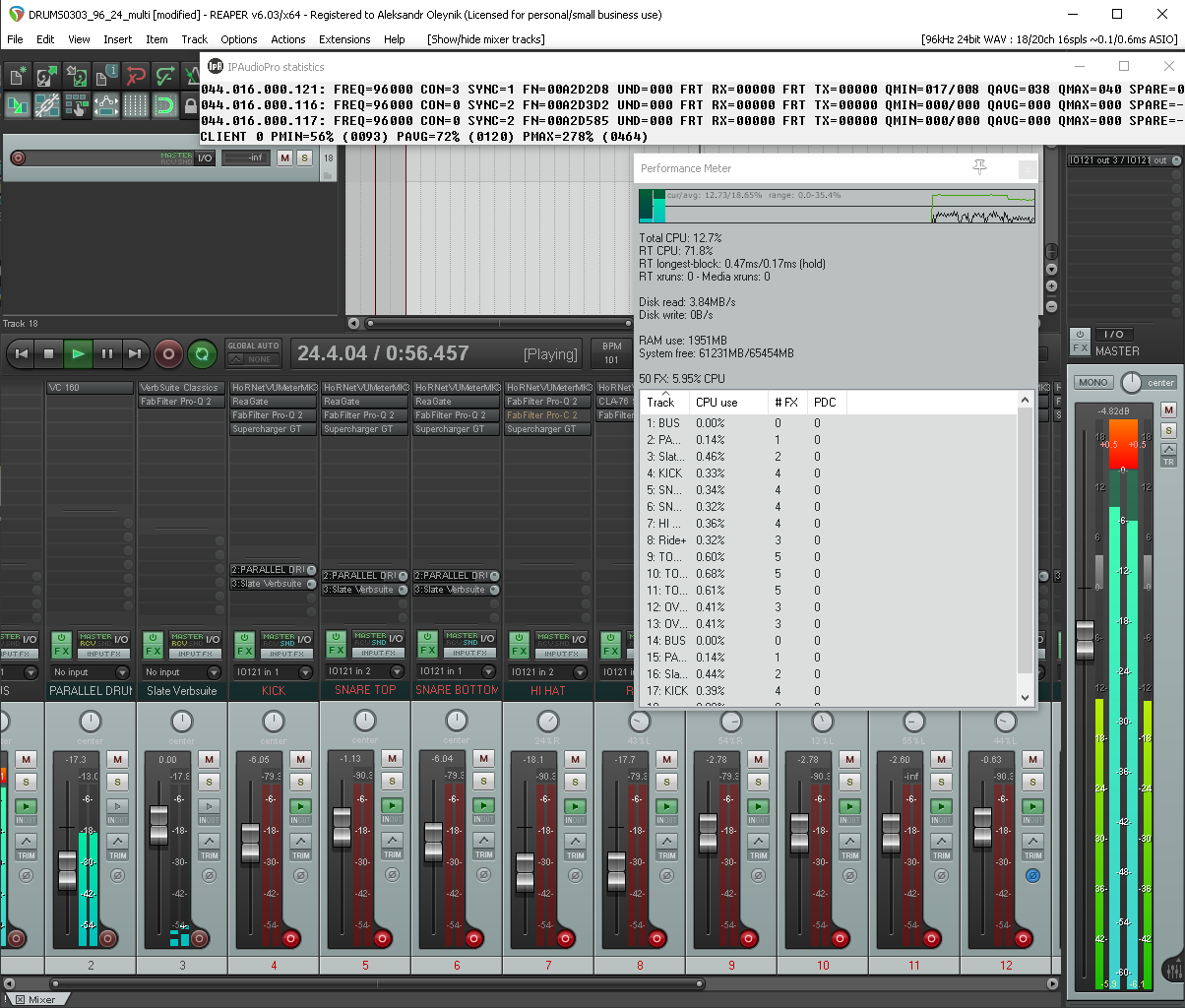The height and width of the screenshot is (1008, 1185).
Task: Click the Undo toolbar icon
Action: (x=136, y=76)
